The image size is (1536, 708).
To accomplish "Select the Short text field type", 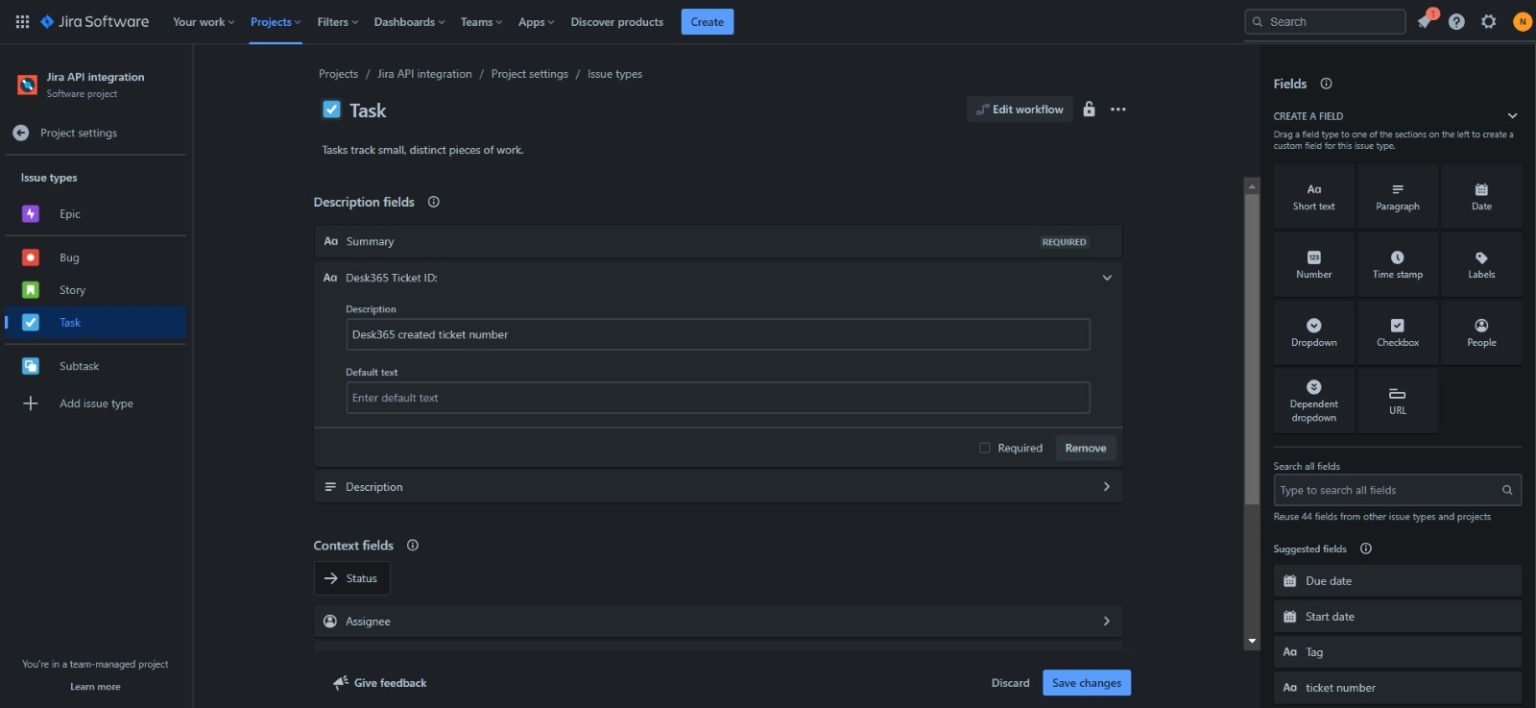I will pos(1313,196).
